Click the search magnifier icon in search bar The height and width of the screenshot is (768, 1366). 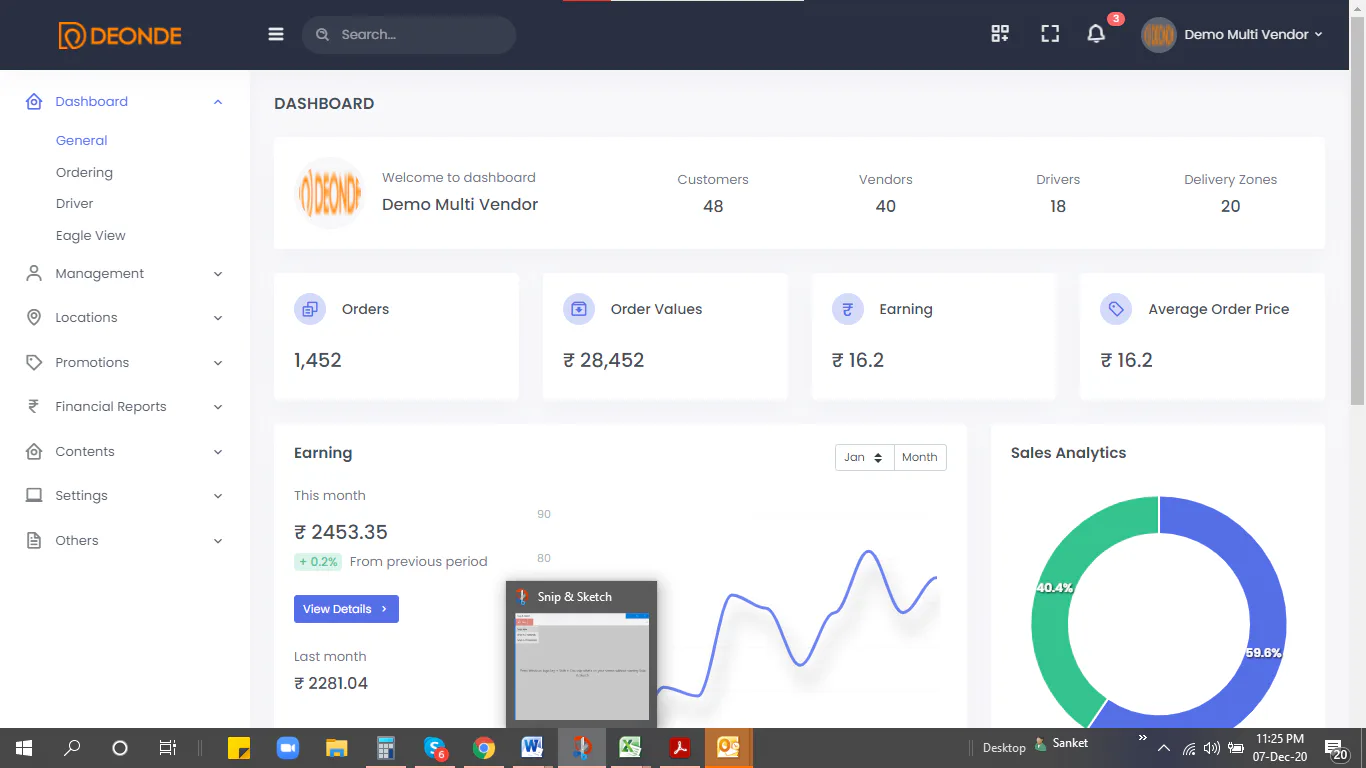322,34
